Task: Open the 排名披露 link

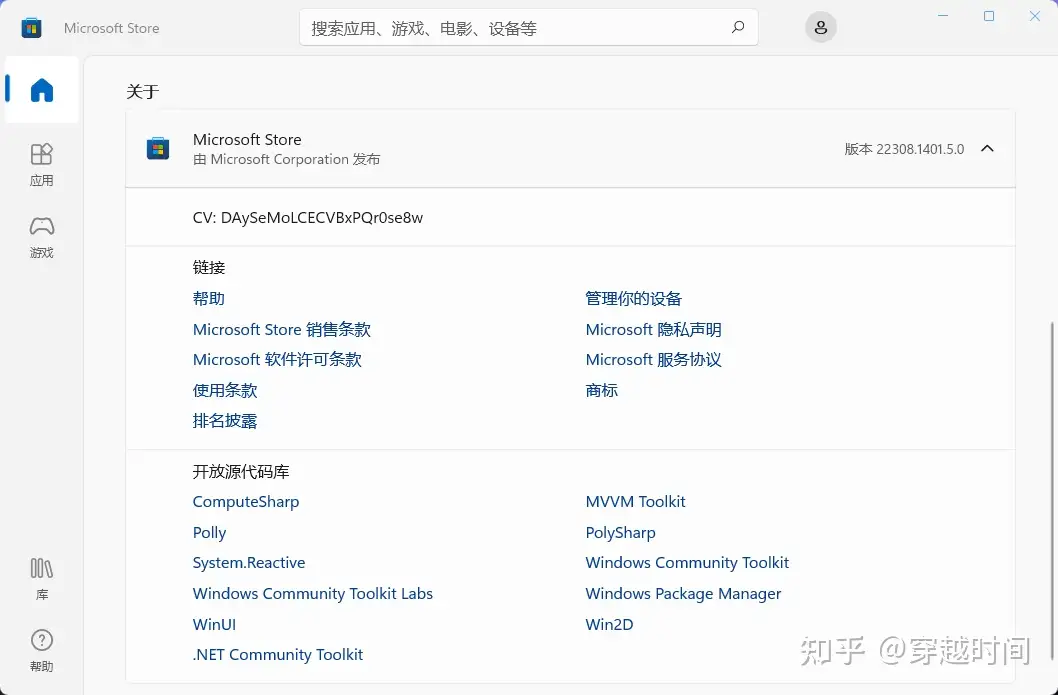Action: pos(225,421)
